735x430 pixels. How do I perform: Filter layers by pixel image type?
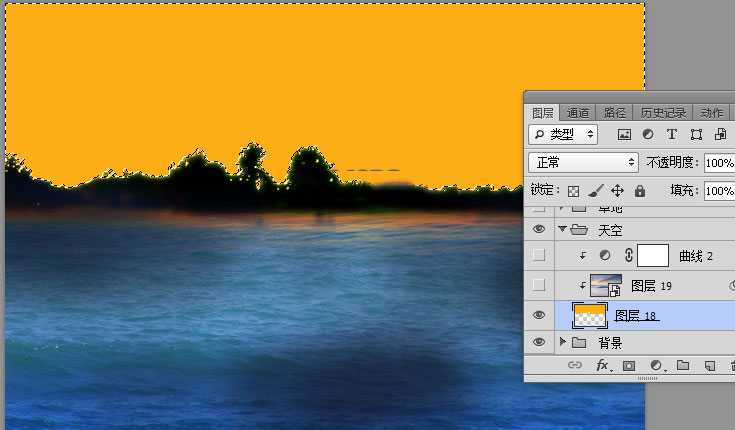(625, 134)
